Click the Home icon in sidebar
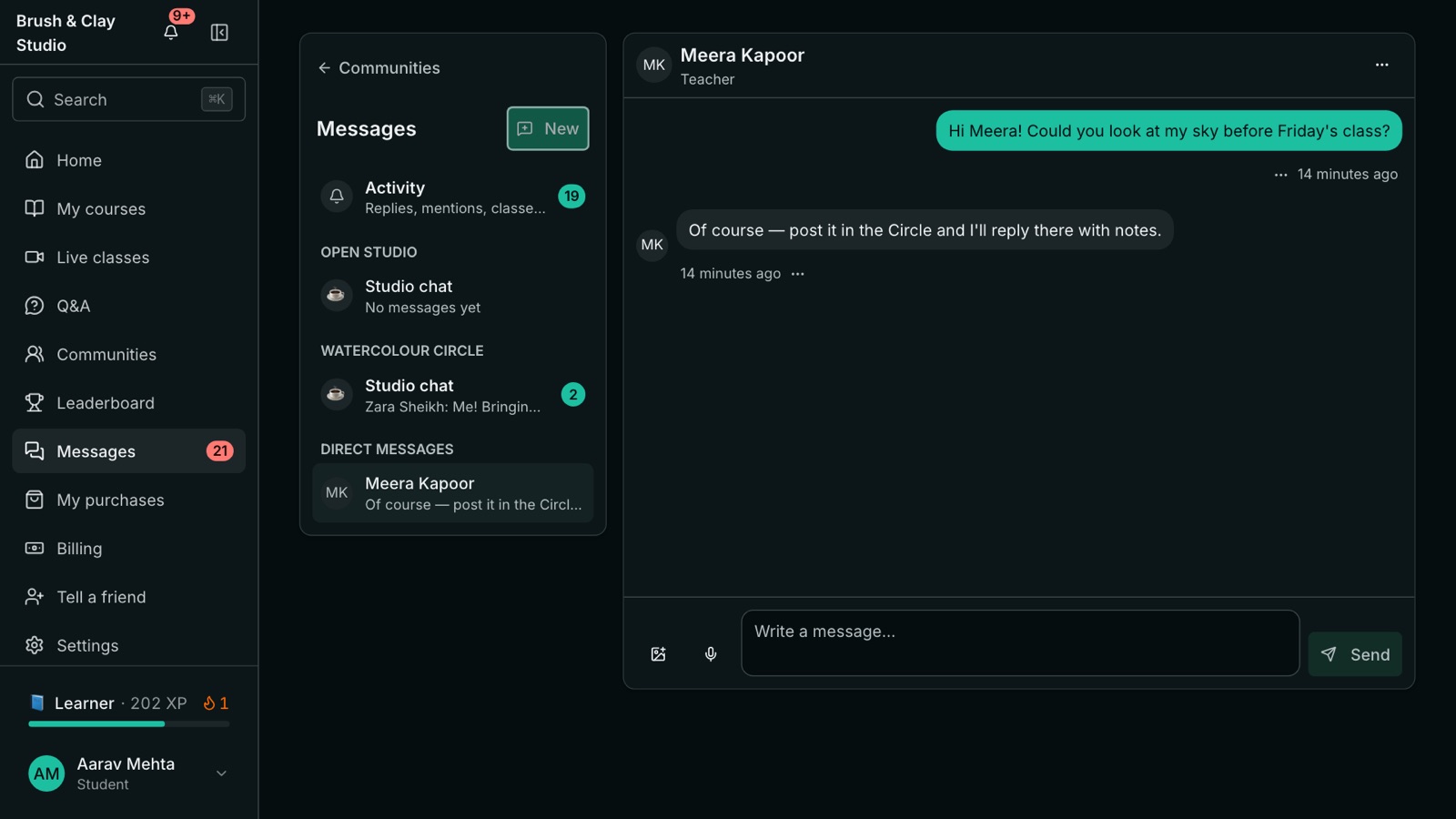The width and height of the screenshot is (1456, 819). coord(35,160)
